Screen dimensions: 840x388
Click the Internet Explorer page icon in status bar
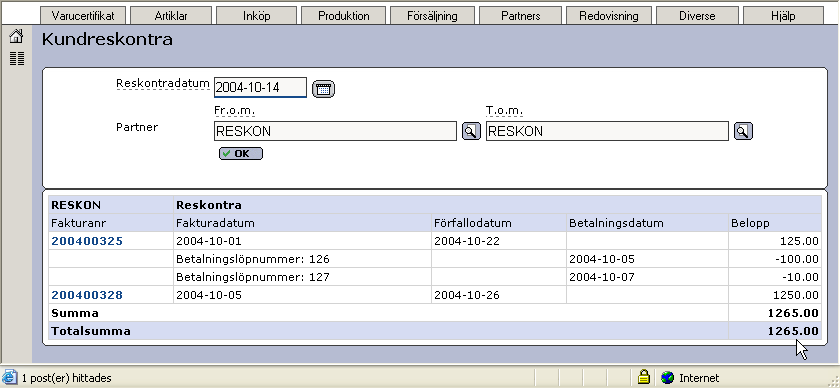click(9, 378)
